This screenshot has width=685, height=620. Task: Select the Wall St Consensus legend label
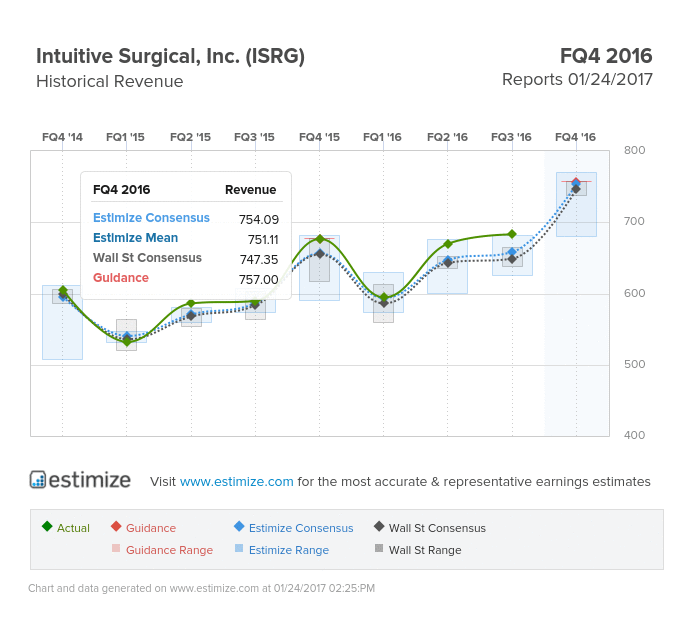click(x=437, y=528)
